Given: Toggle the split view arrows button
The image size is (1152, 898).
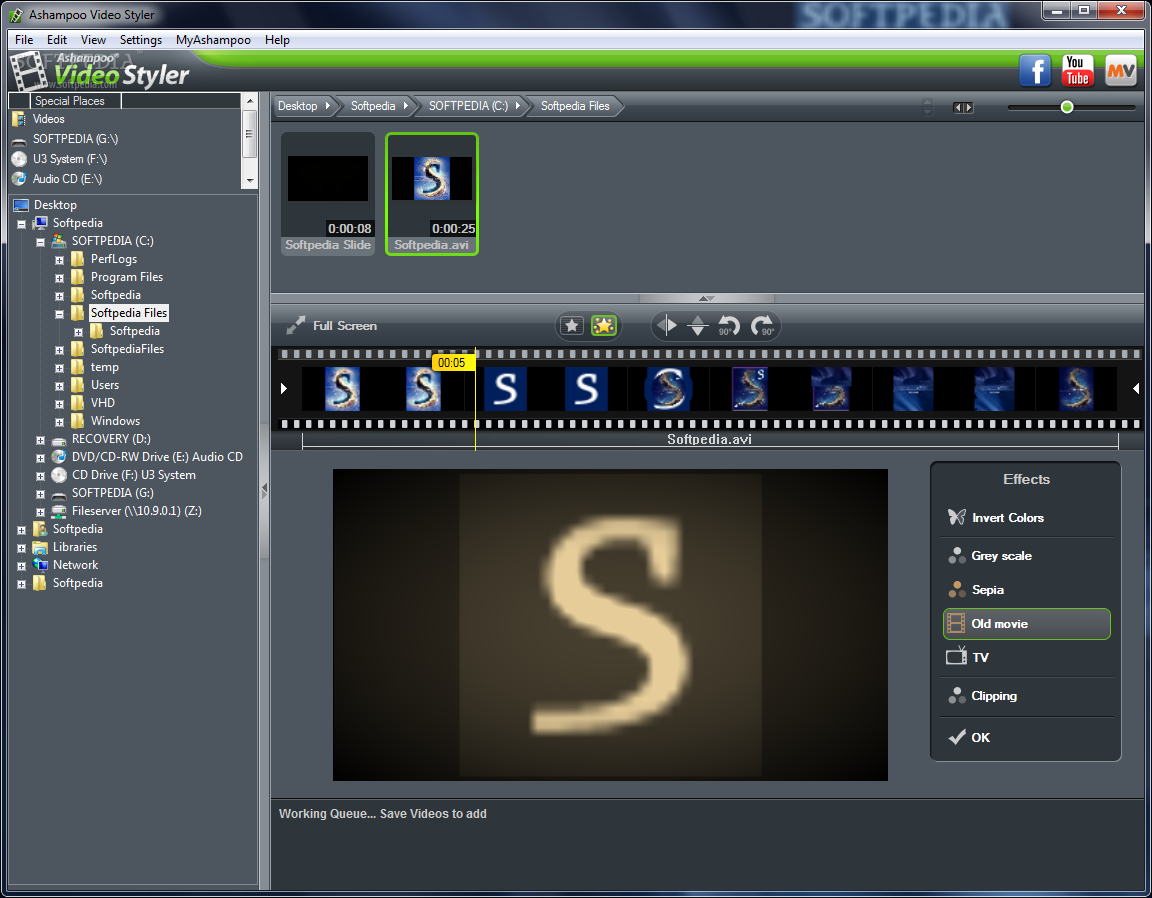Looking at the screenshot, I should pyautogui.click(x=962, y=107).
